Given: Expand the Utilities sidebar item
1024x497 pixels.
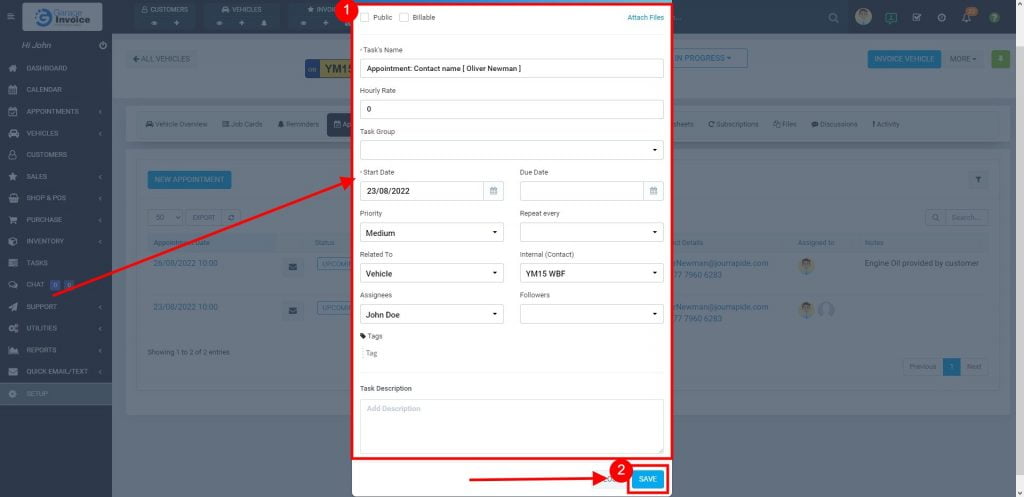Looking at the screenshot, I should 56,328.
